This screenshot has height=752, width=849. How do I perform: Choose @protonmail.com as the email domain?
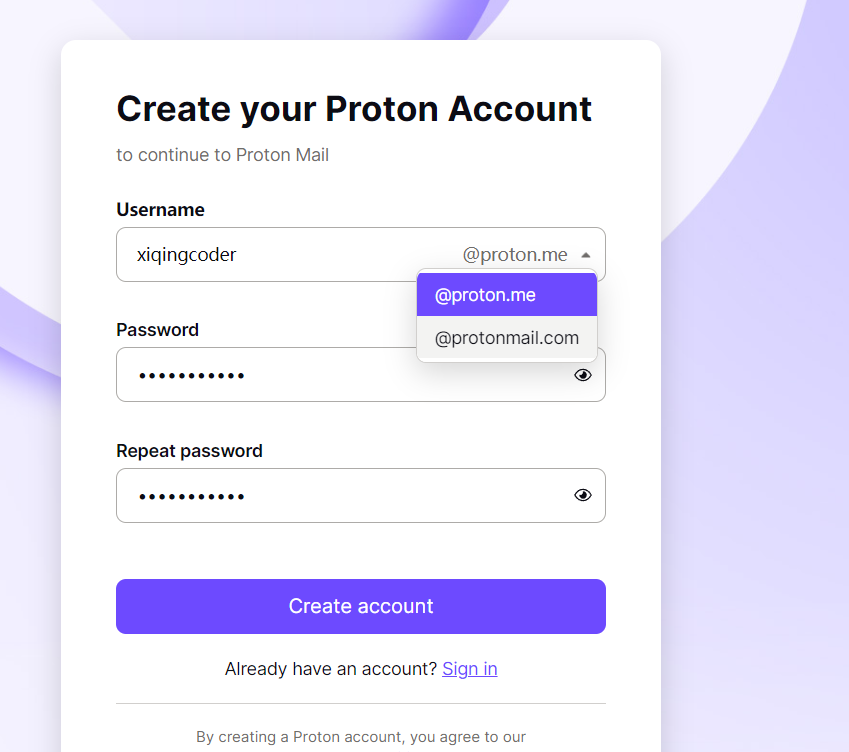(507, 337)
